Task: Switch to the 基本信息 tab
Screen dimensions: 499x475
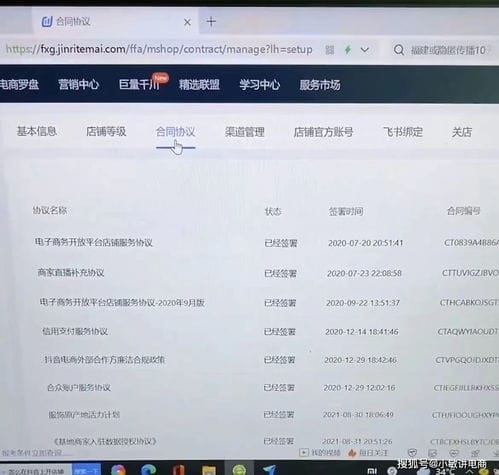Action: point(37,131)
